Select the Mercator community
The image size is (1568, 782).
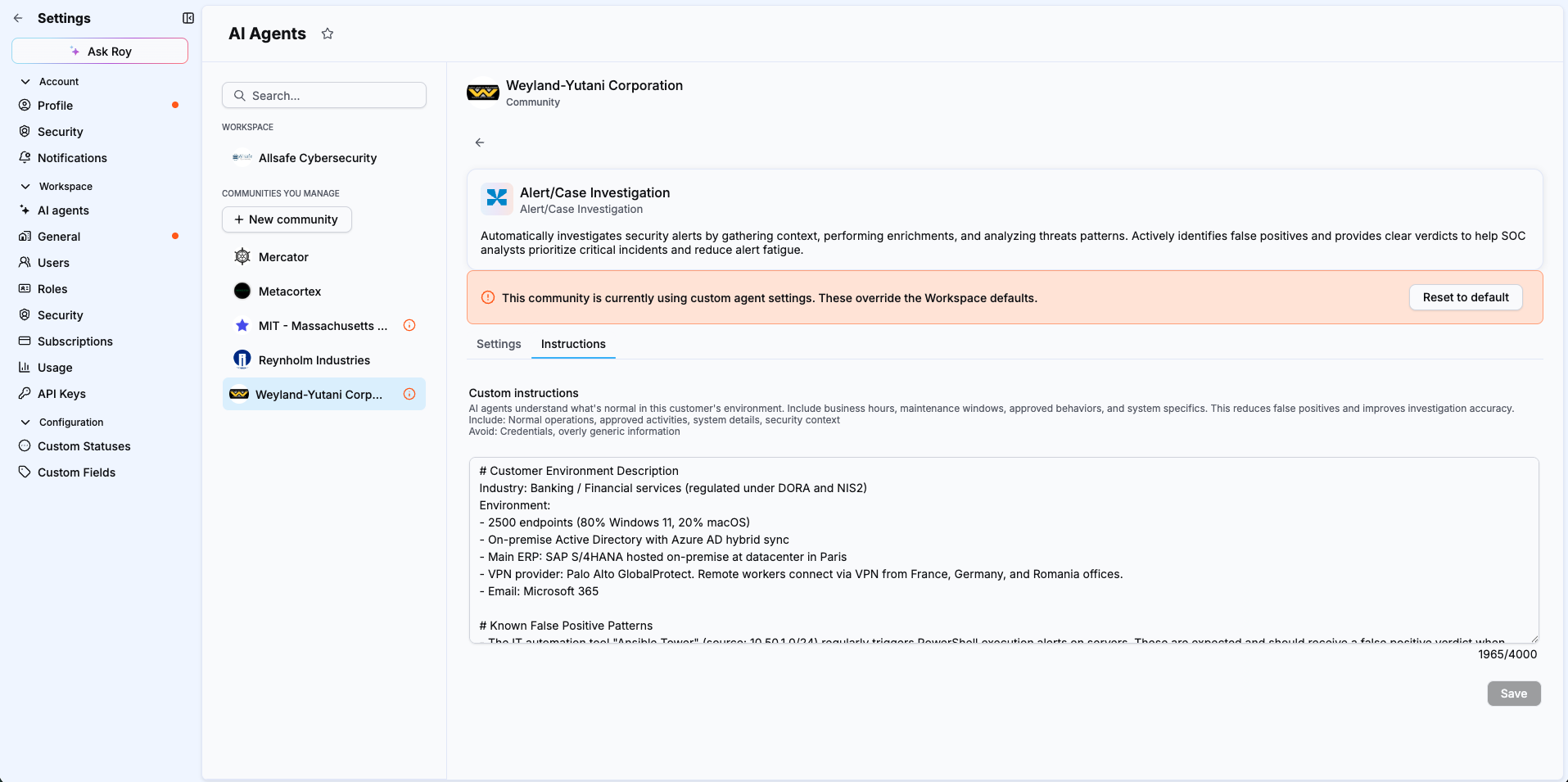coord(324,257)
